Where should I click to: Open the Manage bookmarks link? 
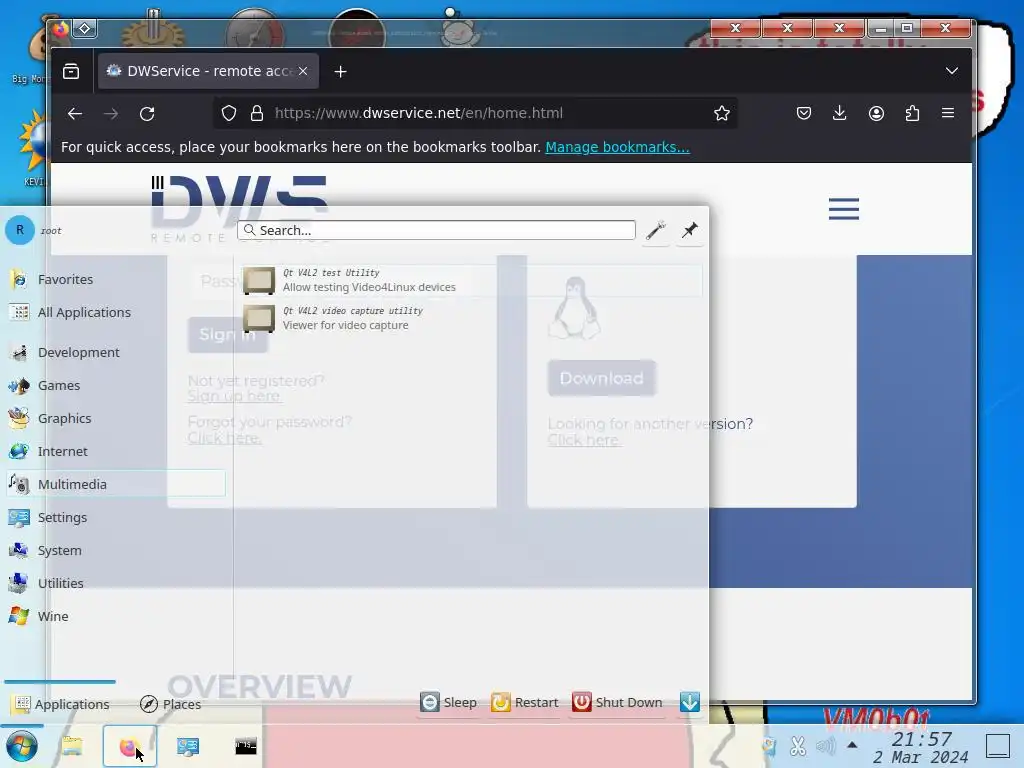617,147
